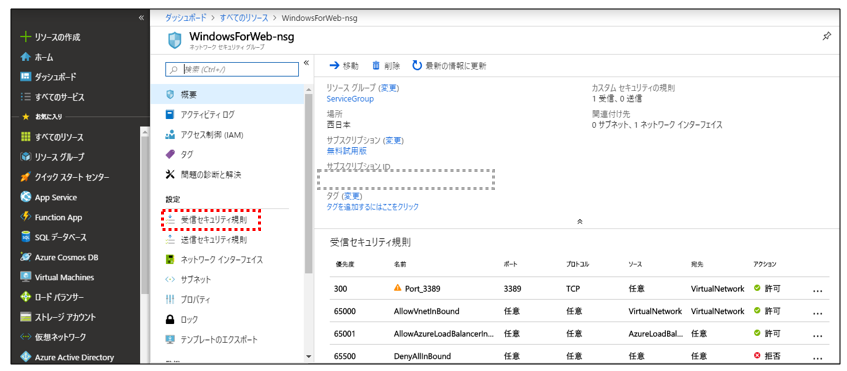Screen dimensions: 847x371
Task: Click the Home house icon in sidebar
Action: coord(25,57)
